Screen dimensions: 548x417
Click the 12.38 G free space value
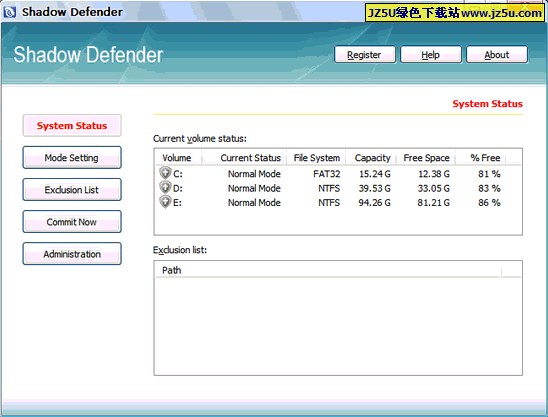click(x=434, y=174)
